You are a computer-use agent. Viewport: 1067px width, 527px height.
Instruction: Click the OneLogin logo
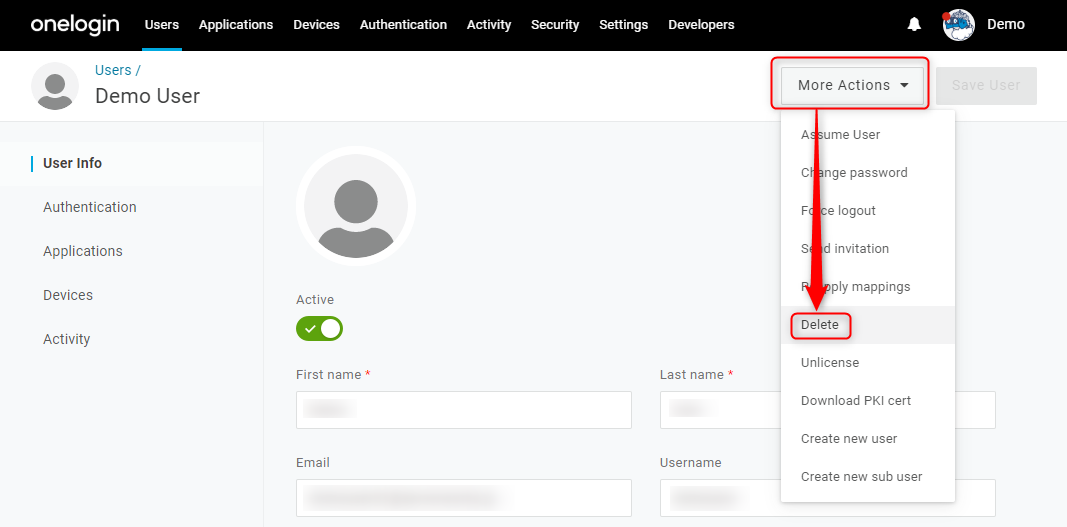click(x=75, y=25)
